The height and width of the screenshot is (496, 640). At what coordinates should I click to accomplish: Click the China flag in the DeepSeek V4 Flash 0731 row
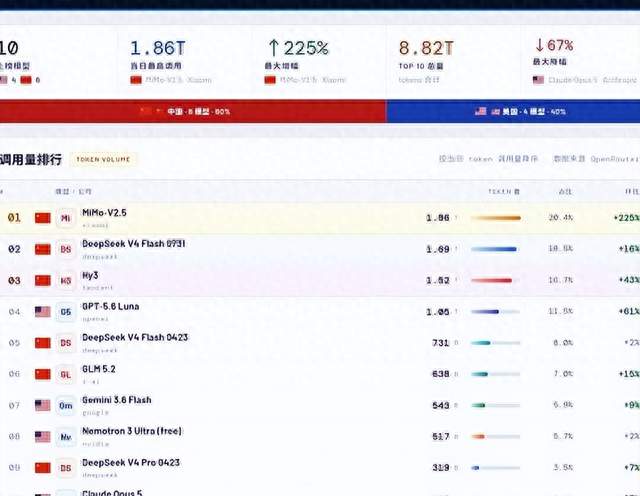pos(42,249)
